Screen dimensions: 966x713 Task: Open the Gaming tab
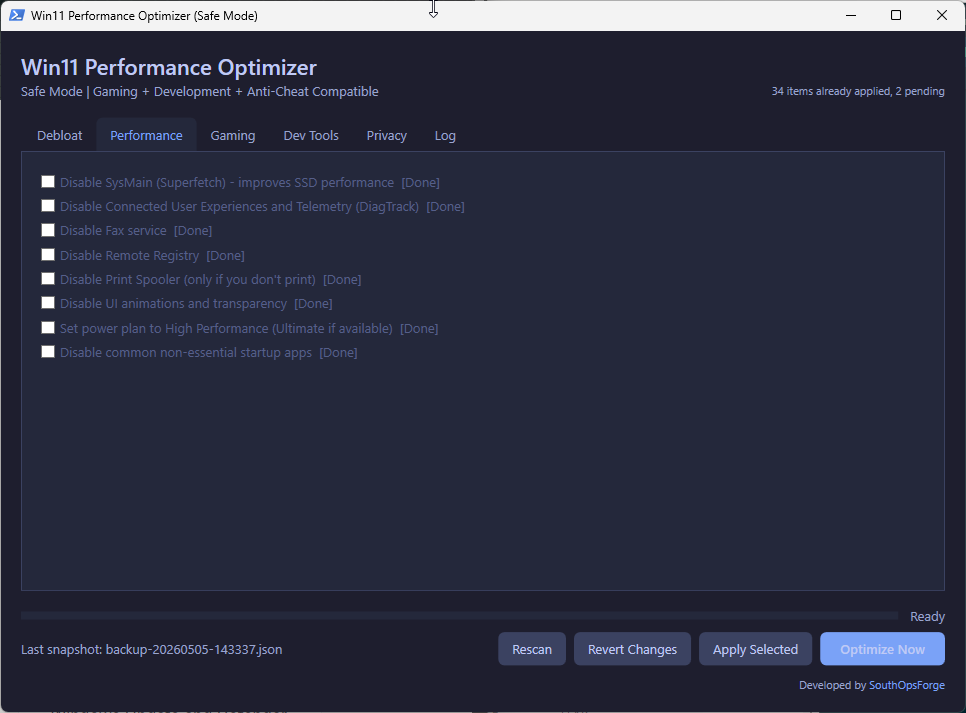(x=233, y=136)
